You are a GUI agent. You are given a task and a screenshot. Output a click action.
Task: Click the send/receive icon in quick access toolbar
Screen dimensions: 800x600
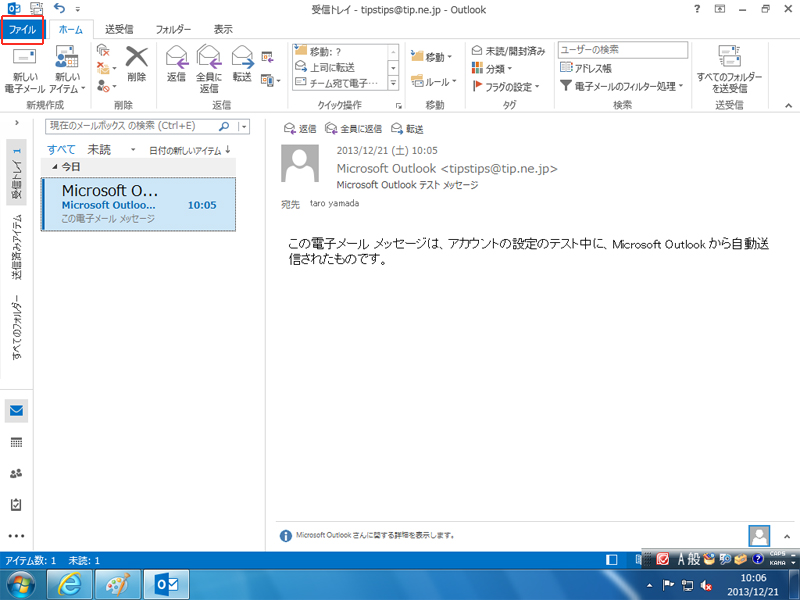(37, 9)
